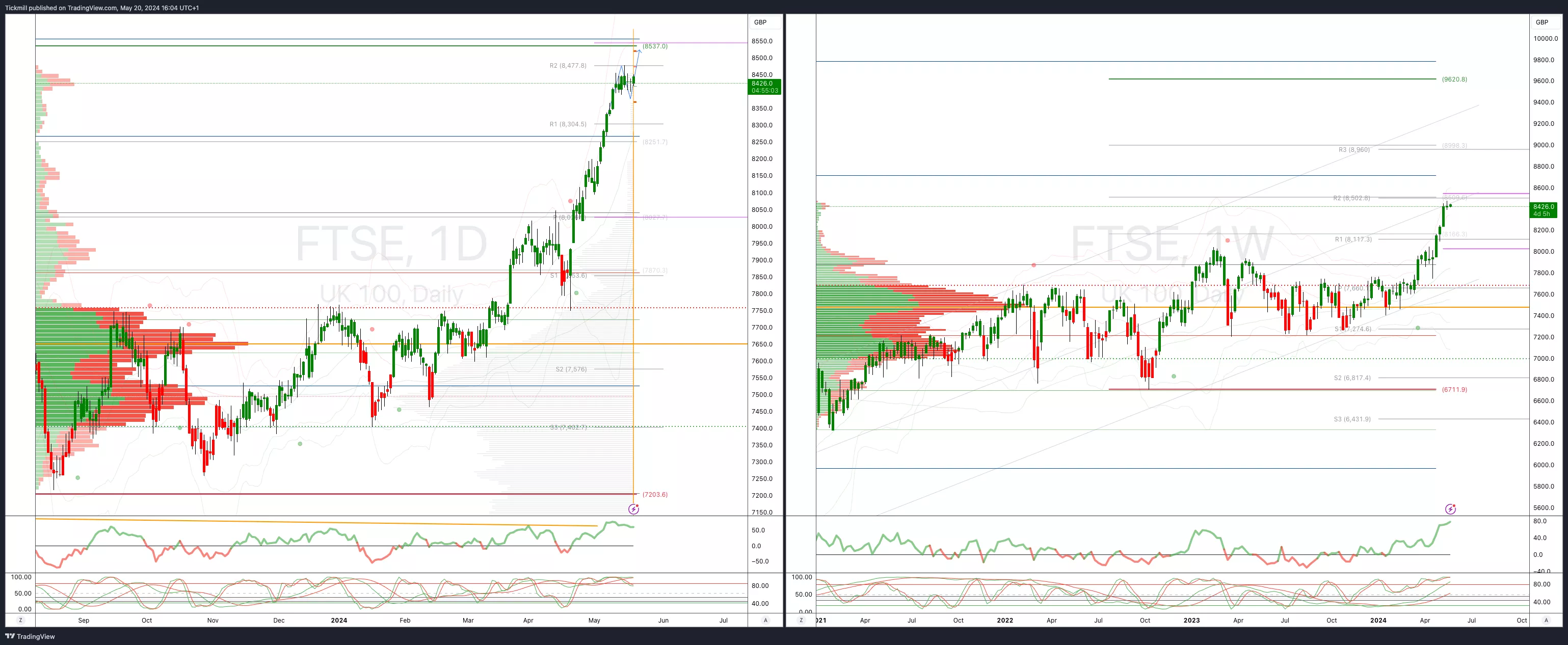The image size is (1568, 645).
Task: Select the grey (8998.3) level label
Action: 1454,145
